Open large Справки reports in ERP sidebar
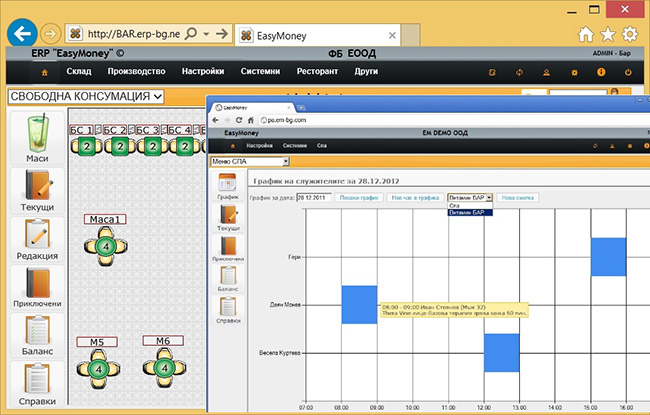650x415 pixels. [37, 383]
